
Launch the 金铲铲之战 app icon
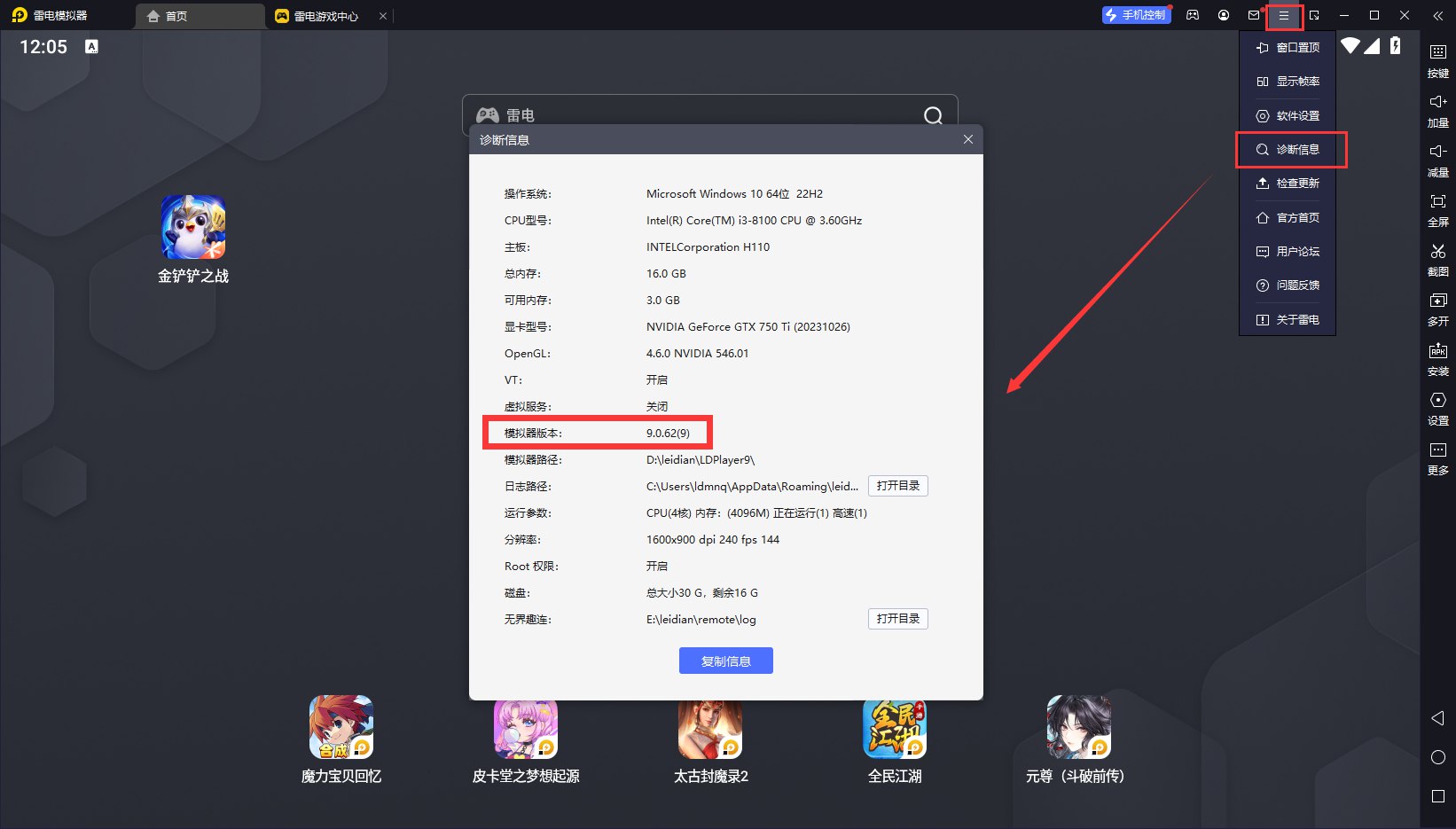193,227
